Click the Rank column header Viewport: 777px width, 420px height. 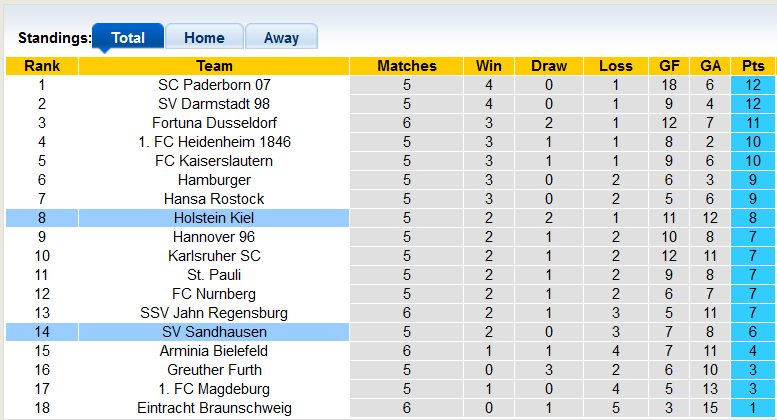coord(42,66)
